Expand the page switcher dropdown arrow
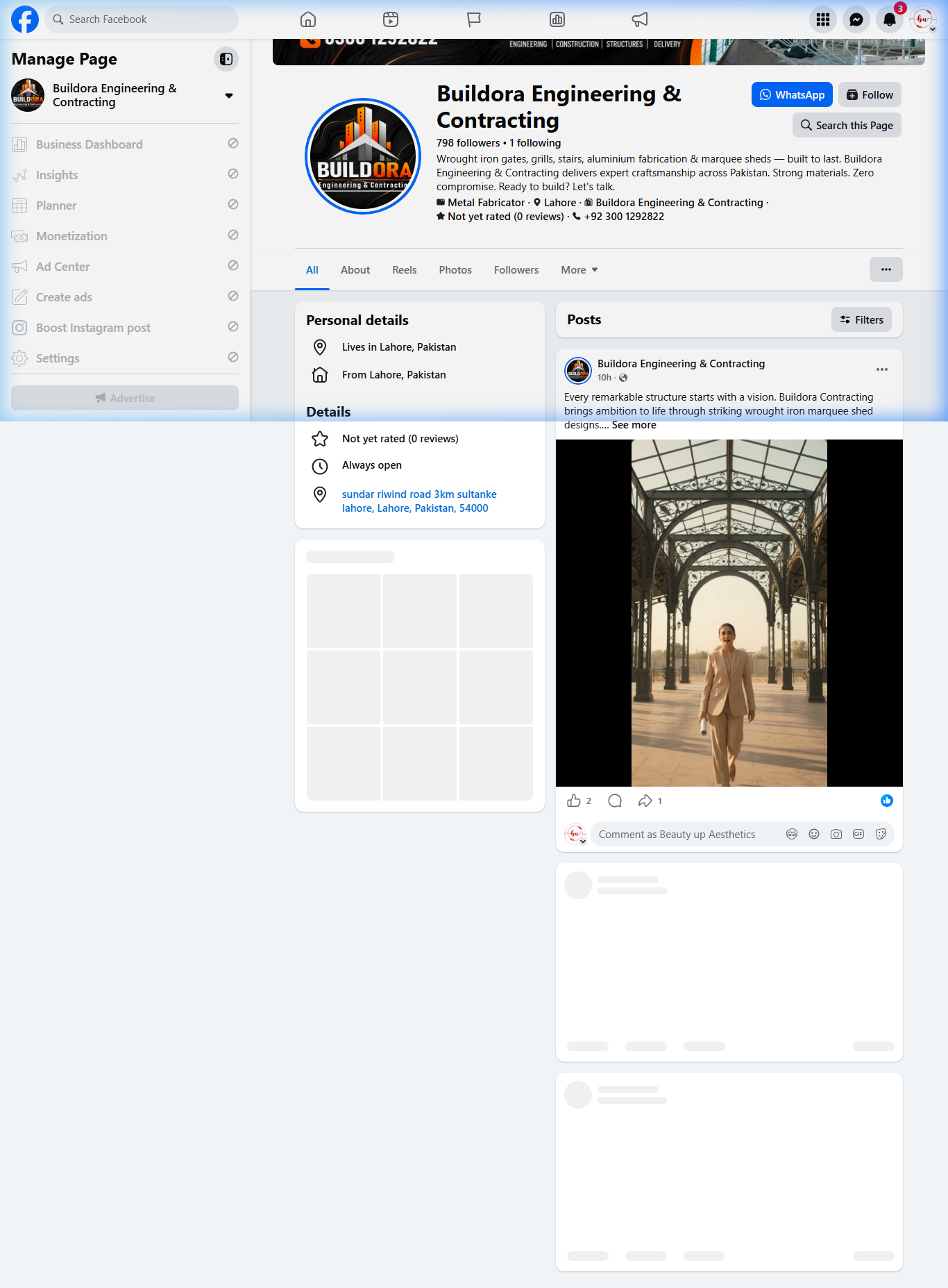The height and width of the screenshot is (1288, 948). (x=229, y=96)
